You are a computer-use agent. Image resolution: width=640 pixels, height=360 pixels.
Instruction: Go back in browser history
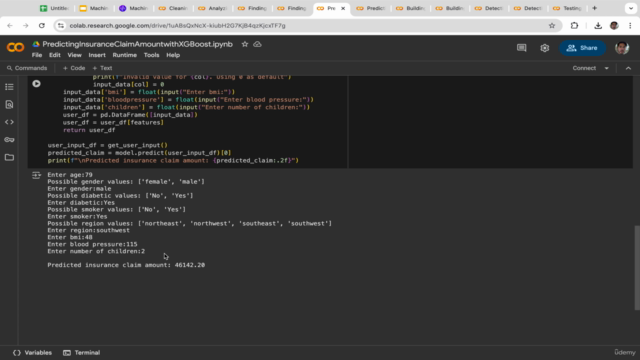(x=10, y=26)
